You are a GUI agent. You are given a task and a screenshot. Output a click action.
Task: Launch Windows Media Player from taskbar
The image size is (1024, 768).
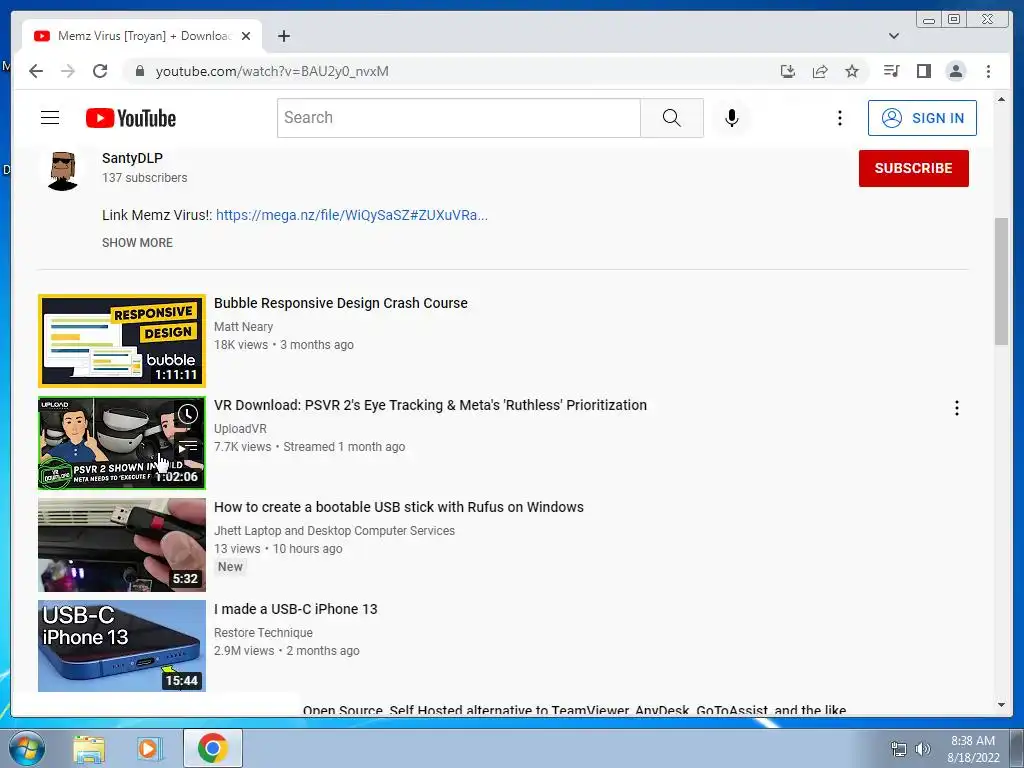point(149,748)
